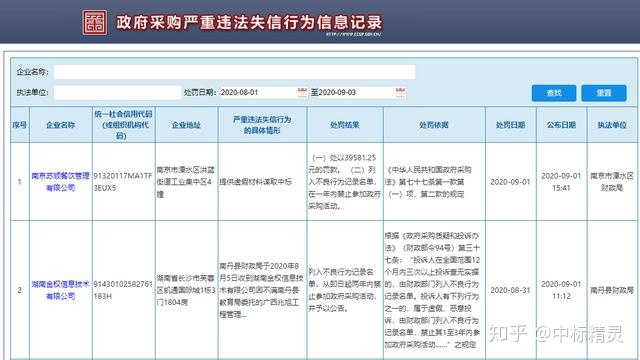This screenshot has height=360, width=640.
Task: Click the 处罚依据 column header
Action: coord(434,125)
